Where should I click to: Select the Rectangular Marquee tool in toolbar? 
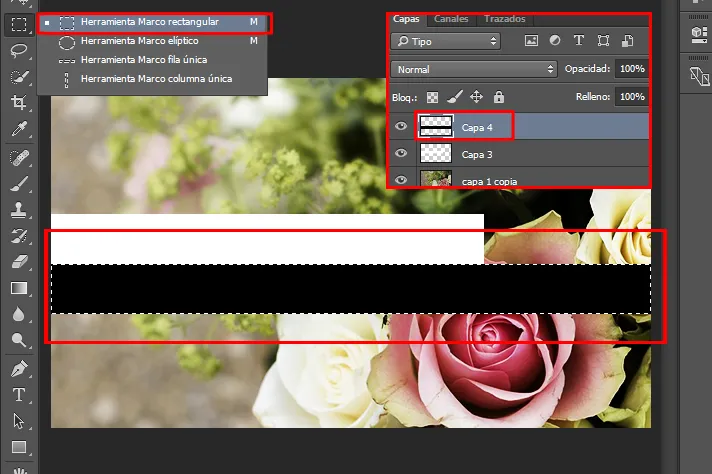pyautogui.click(x=19, y=24)
